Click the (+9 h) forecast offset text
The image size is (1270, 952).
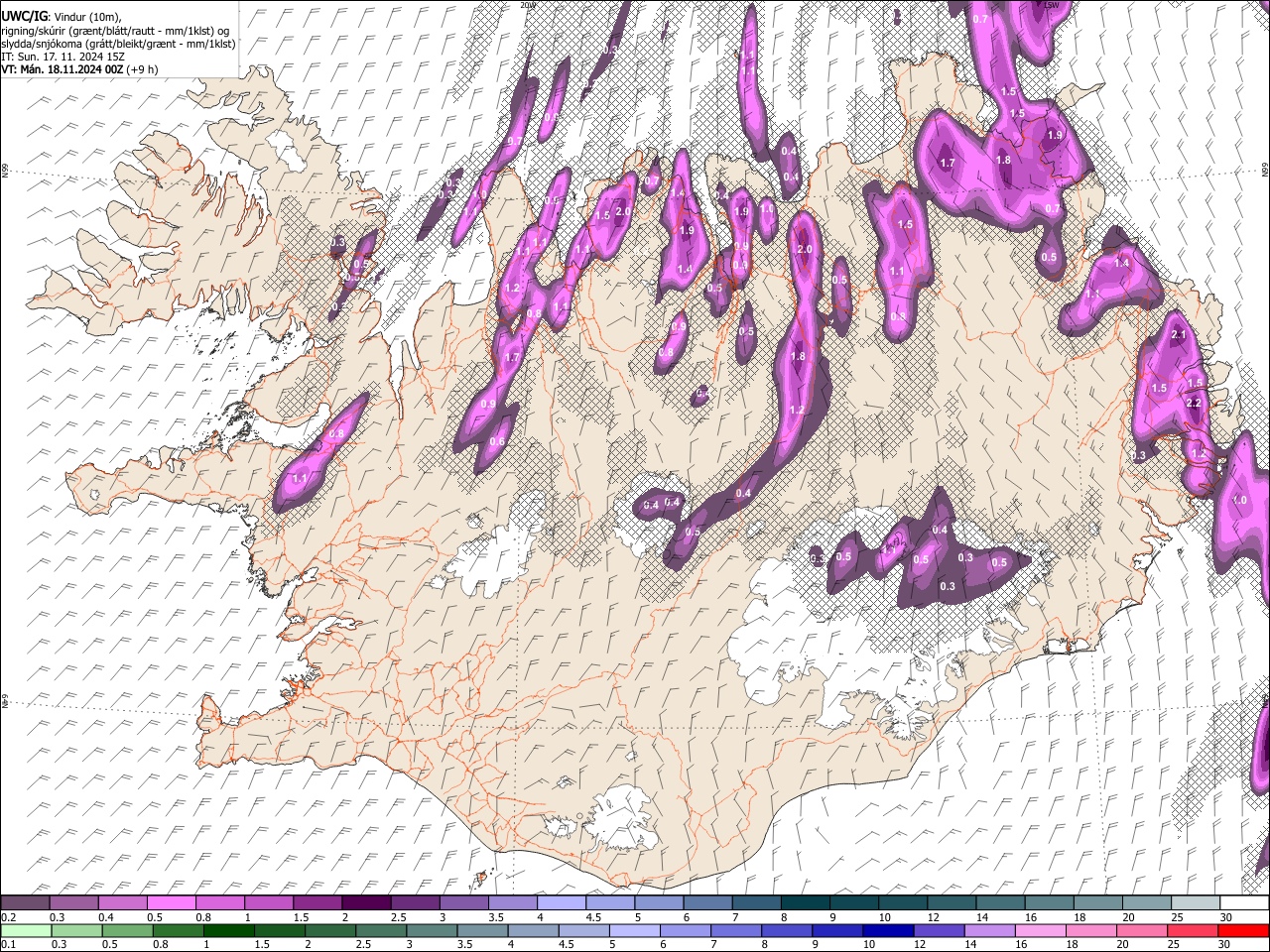click(x=142, y=69)
